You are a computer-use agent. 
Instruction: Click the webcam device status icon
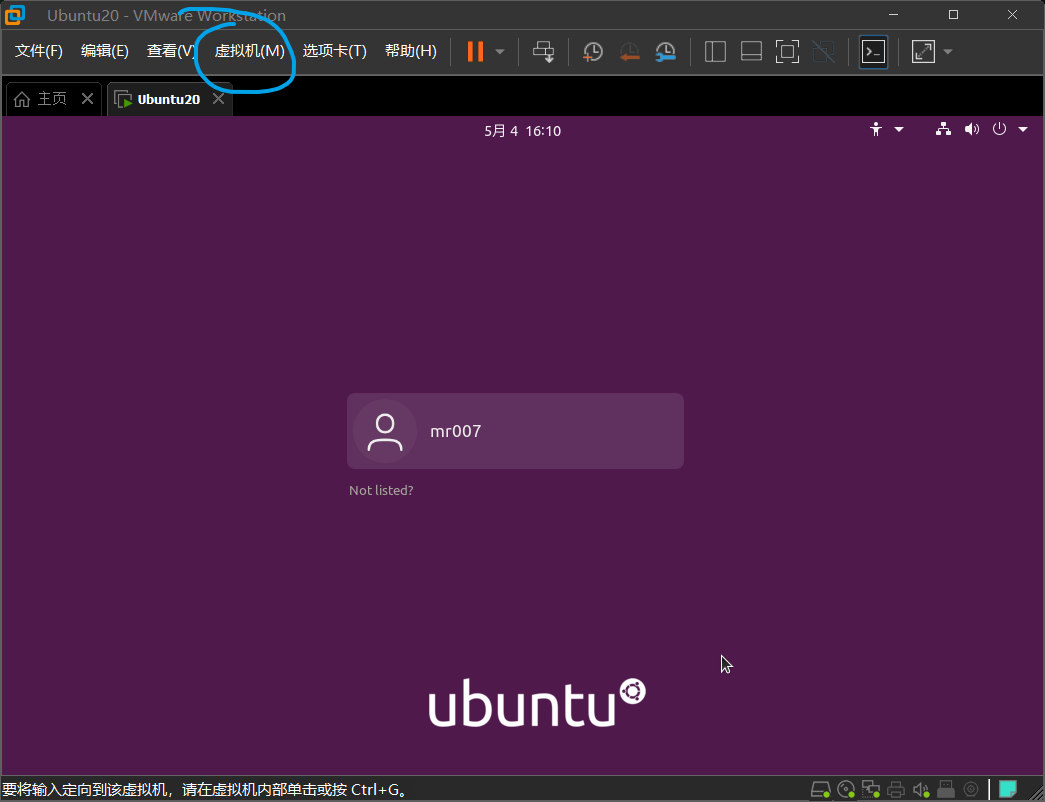pos(971,789)
